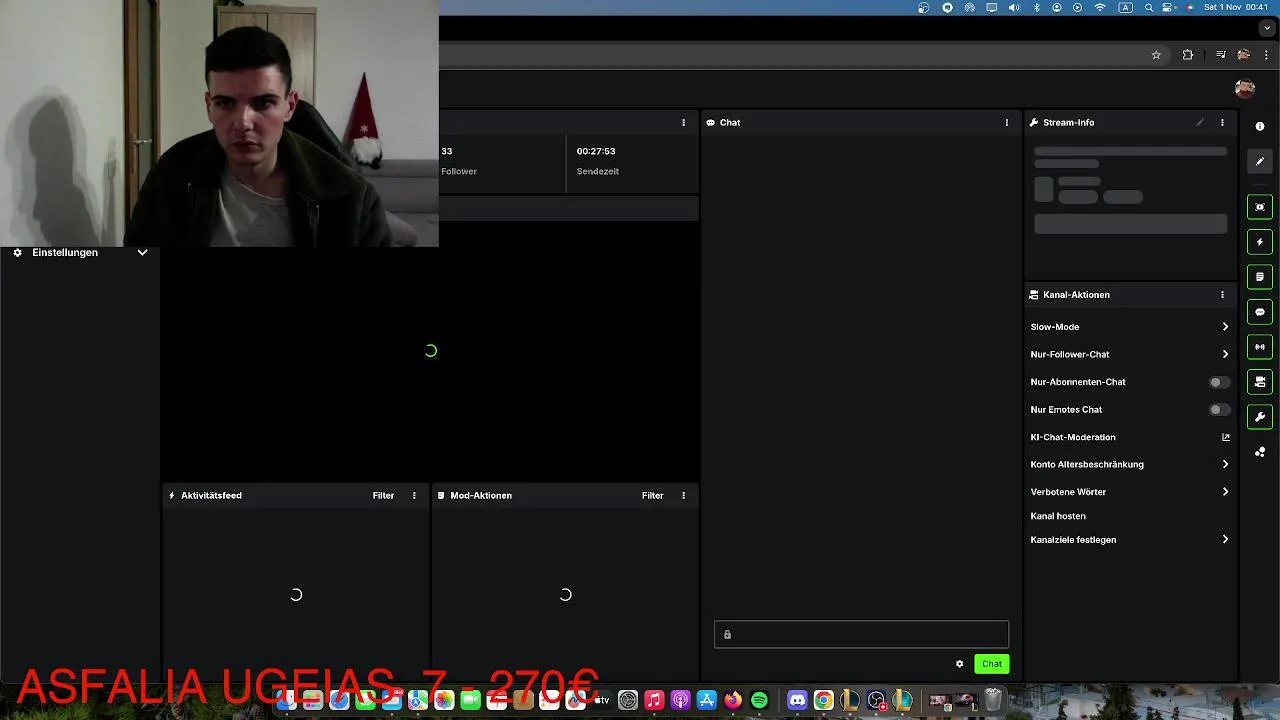This screenshot has height=720, width=1280.
Task: Open Spotify from the dock
Action: [759, 700]
